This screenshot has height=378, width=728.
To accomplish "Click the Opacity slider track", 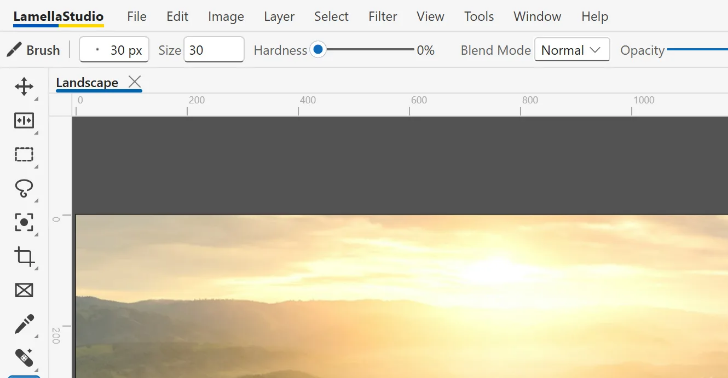I will pyautogui.click(x=697, y=49).
